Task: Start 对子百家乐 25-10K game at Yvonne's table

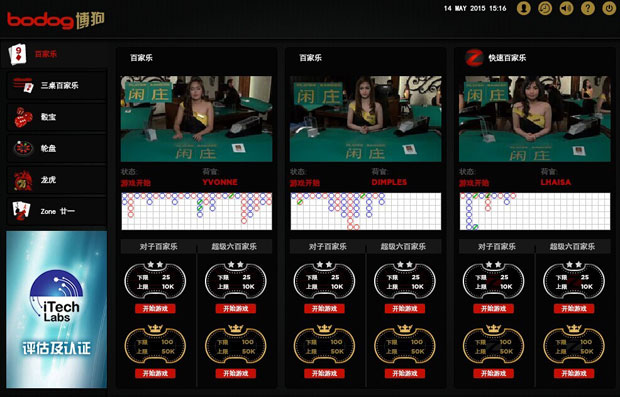Action: (155, 308)
